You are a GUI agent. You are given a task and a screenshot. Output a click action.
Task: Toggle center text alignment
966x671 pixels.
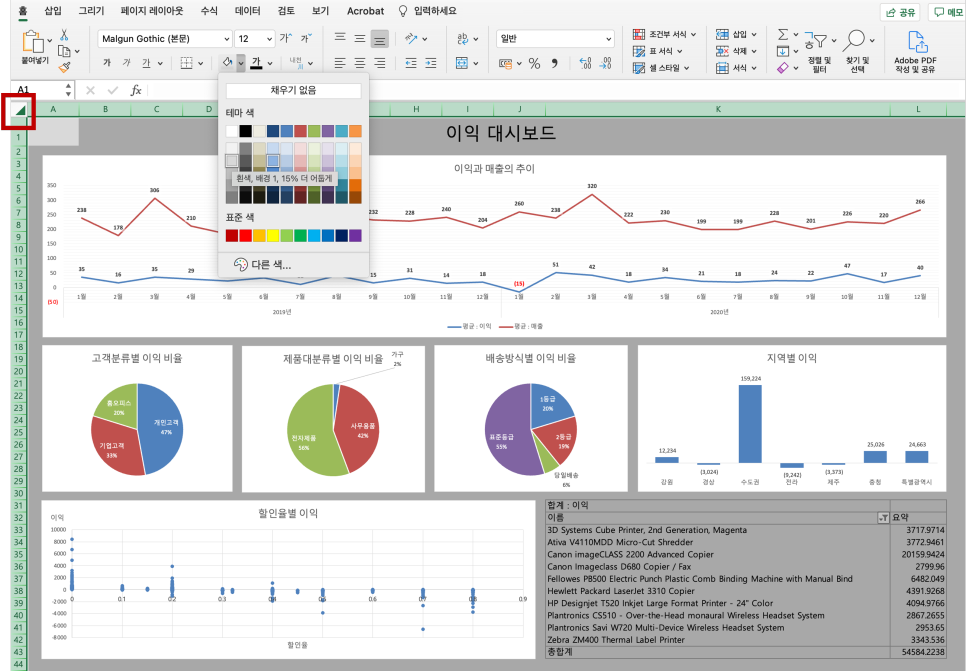pyautogui.click(x=360, y=62)
